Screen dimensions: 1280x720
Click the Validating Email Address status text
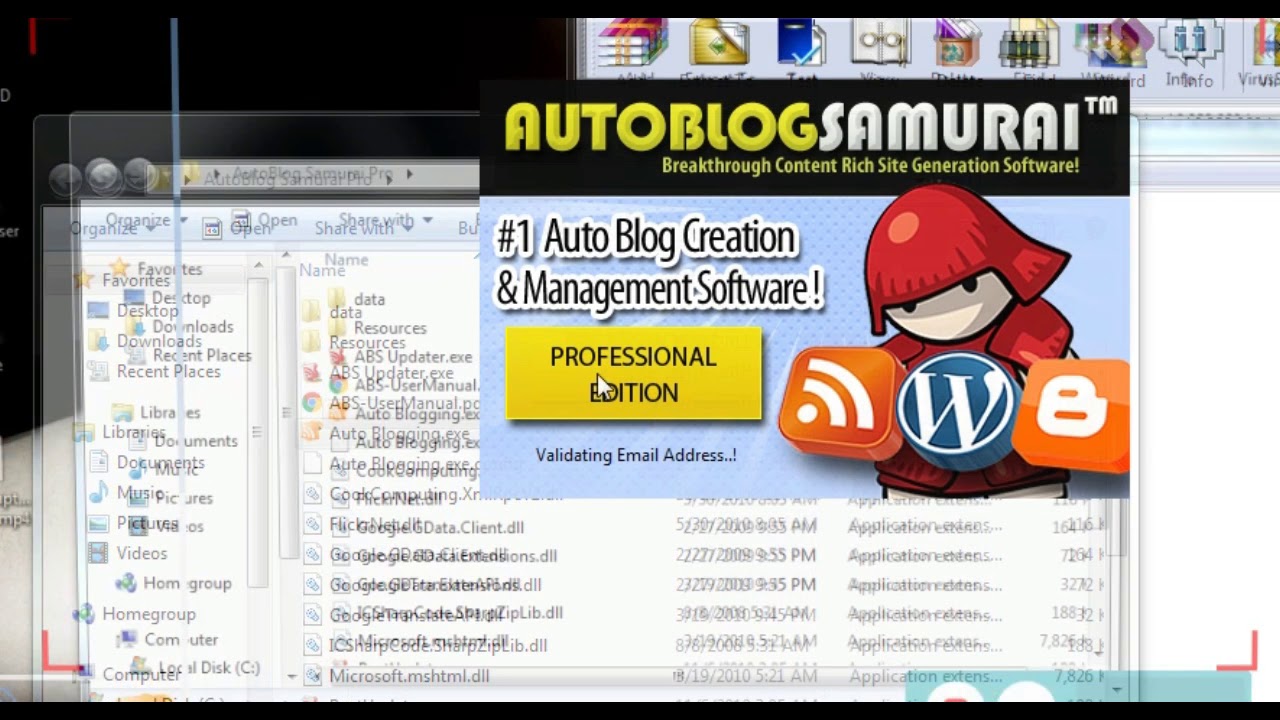(x=636, y=455)
